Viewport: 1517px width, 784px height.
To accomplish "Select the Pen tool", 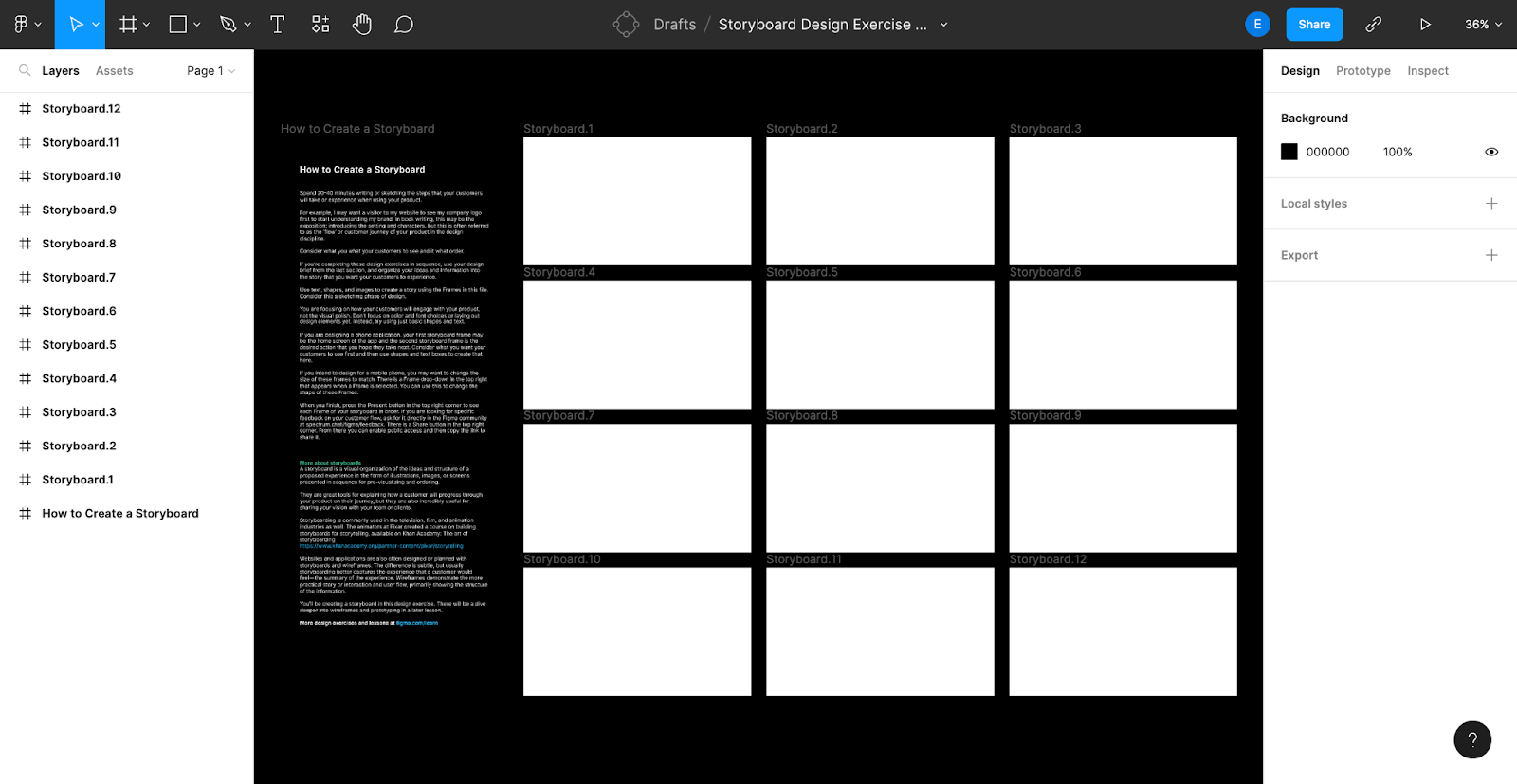I will pos(228,25).
